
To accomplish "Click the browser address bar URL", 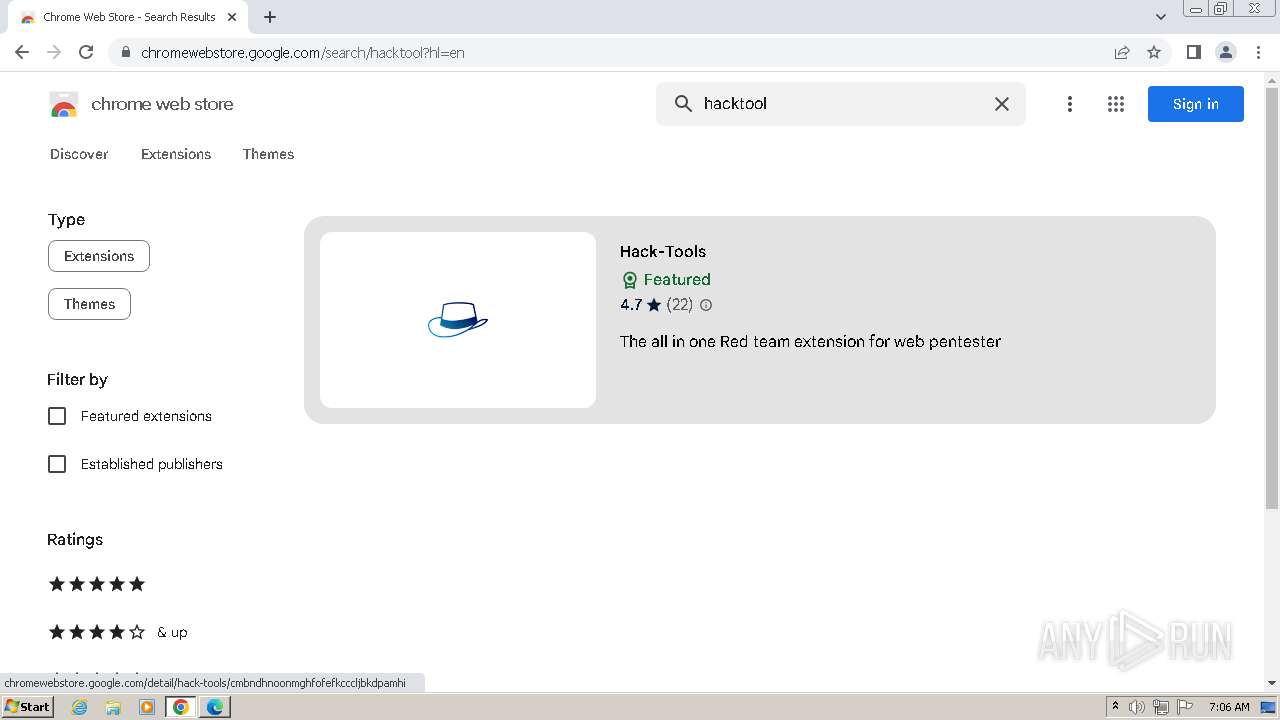I will (x=303, y=52).
